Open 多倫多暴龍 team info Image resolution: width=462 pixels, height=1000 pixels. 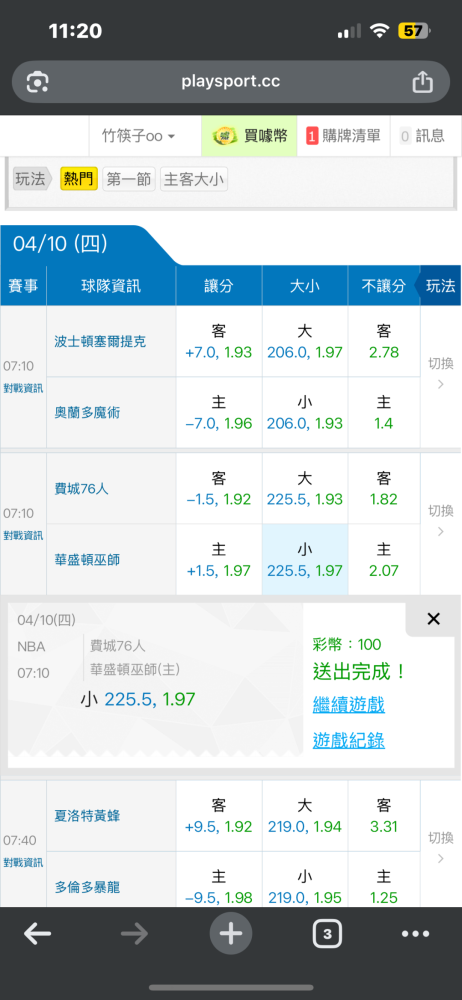(87, 886)
